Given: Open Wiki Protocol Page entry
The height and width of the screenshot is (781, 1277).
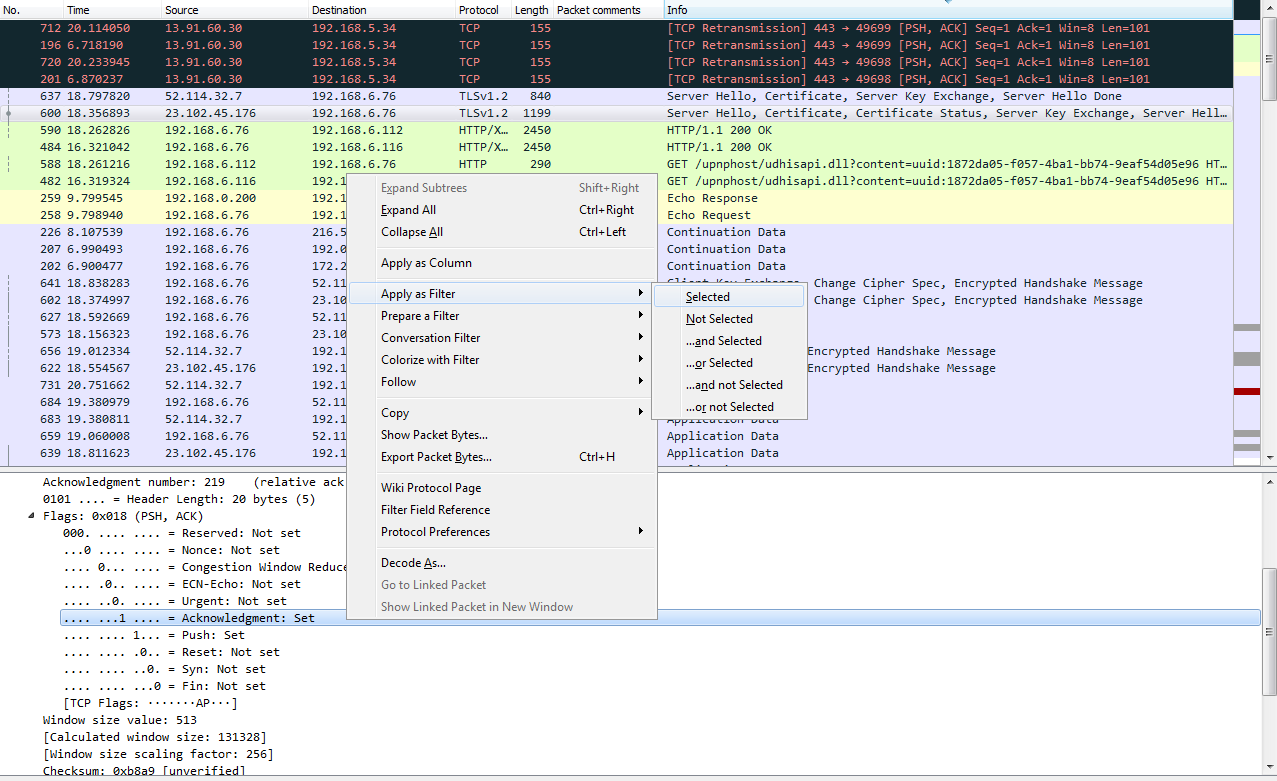Looking at the screenshot, I should tap(430, 488).
